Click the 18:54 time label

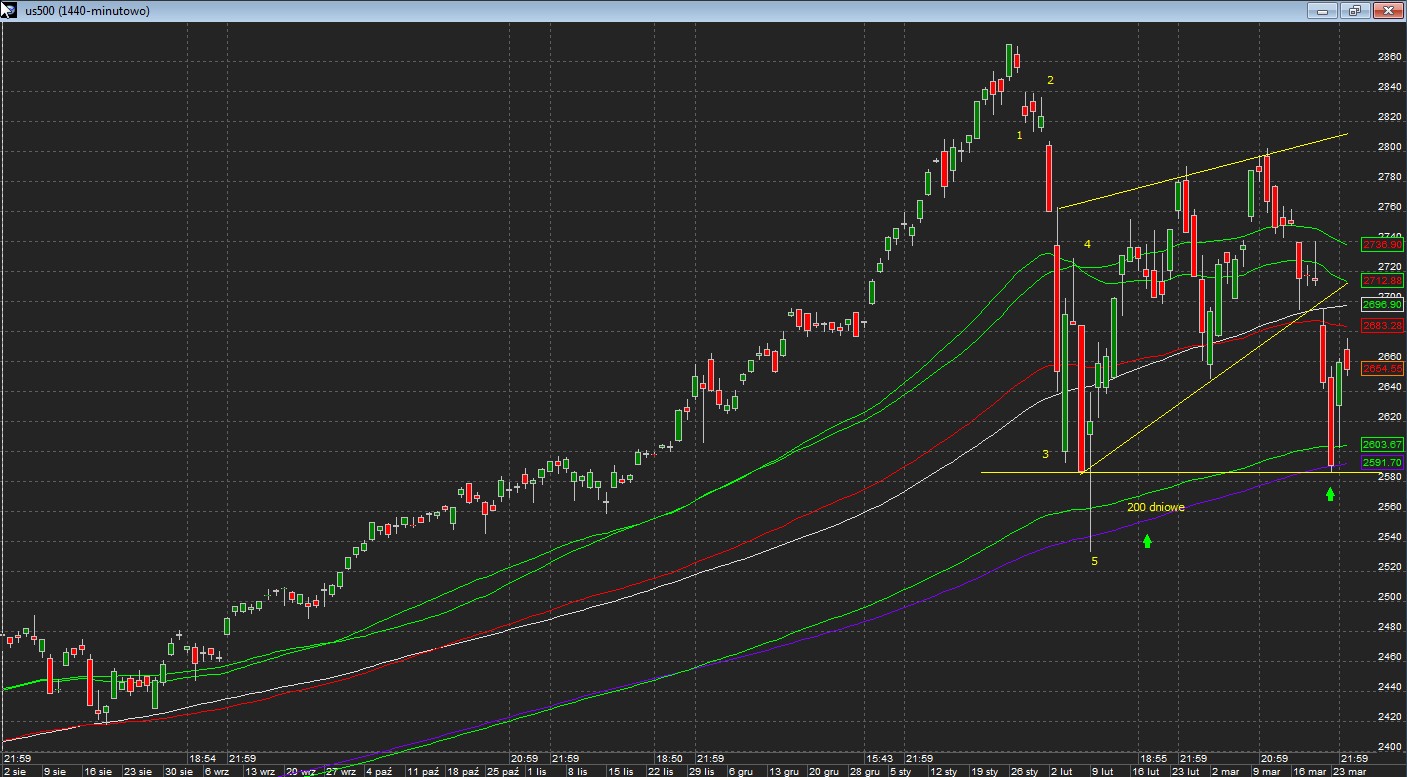click(x=203, y=759)
